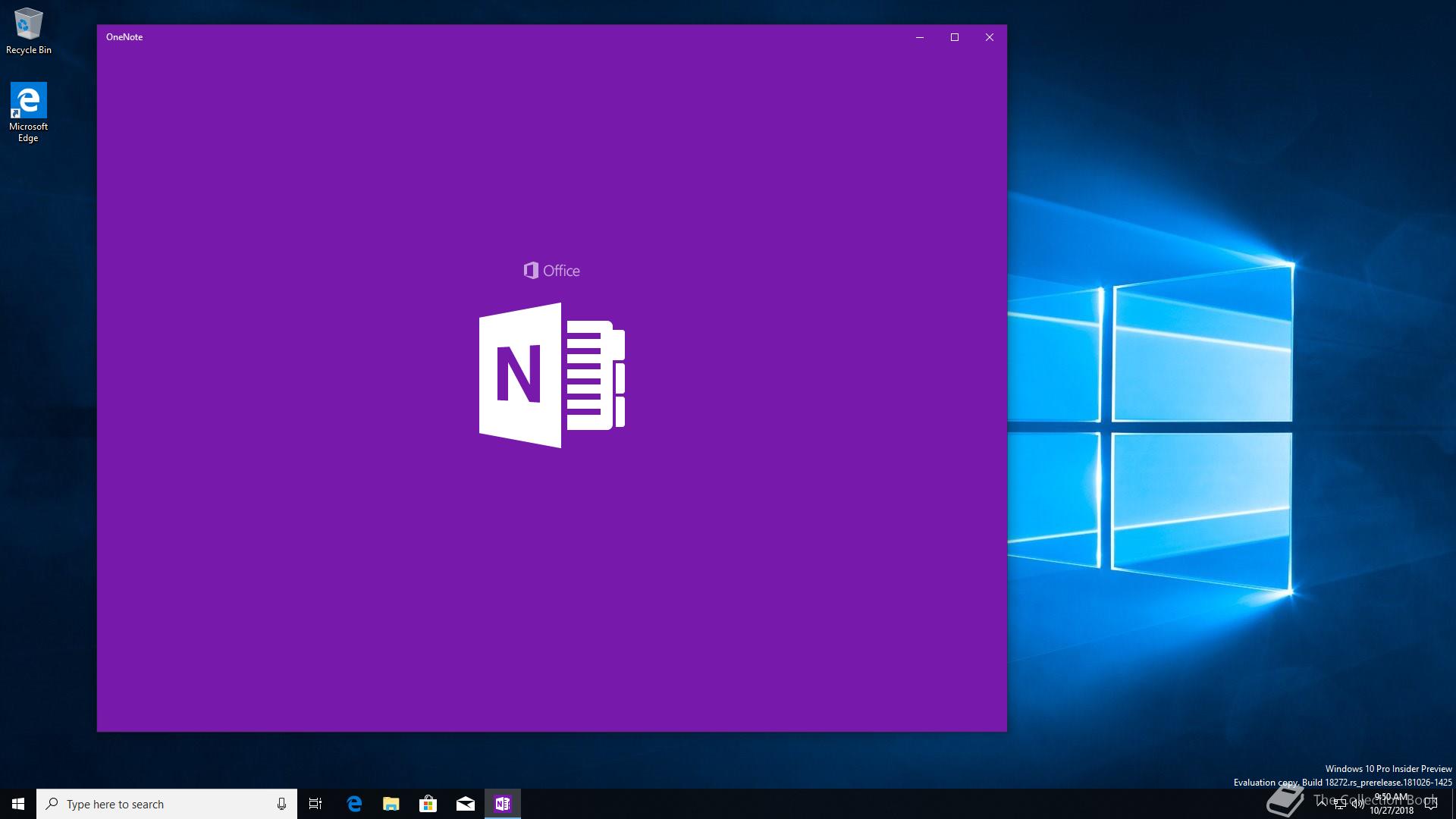The height and width of the screenshot is (819, 1456).
Task: Open File Explorer from the taskbar
Action: pos(391,804)
